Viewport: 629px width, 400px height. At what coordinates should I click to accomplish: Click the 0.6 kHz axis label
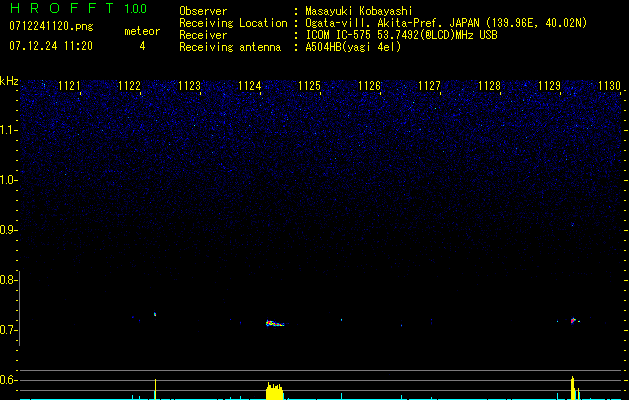(8, 380)
